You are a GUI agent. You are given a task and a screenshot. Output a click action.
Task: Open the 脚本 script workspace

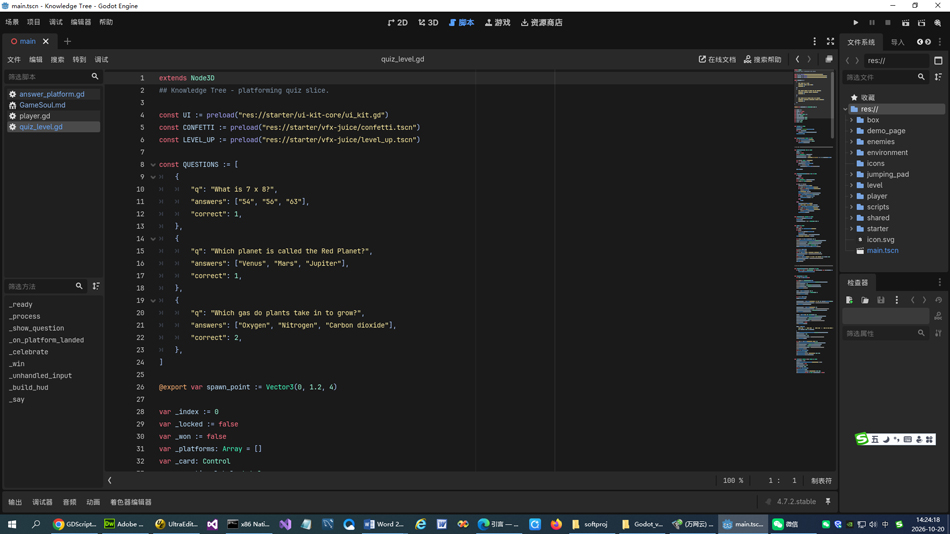click(462, 22)
